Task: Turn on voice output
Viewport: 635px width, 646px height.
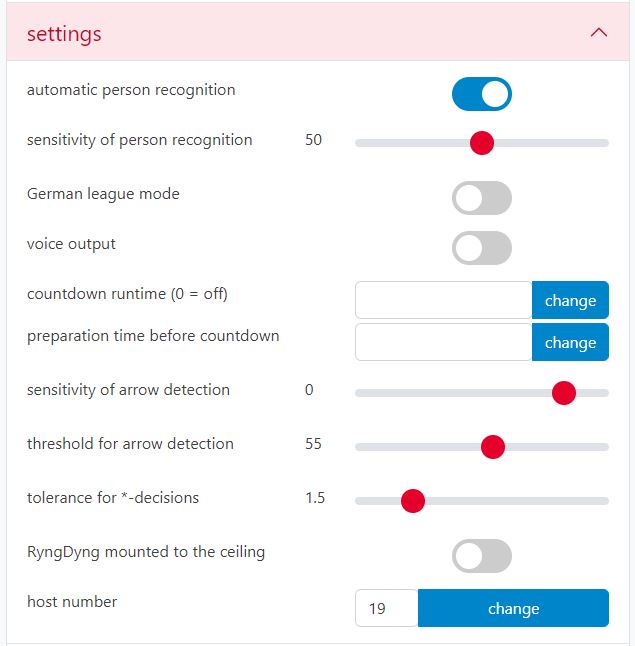Action: 482,248
